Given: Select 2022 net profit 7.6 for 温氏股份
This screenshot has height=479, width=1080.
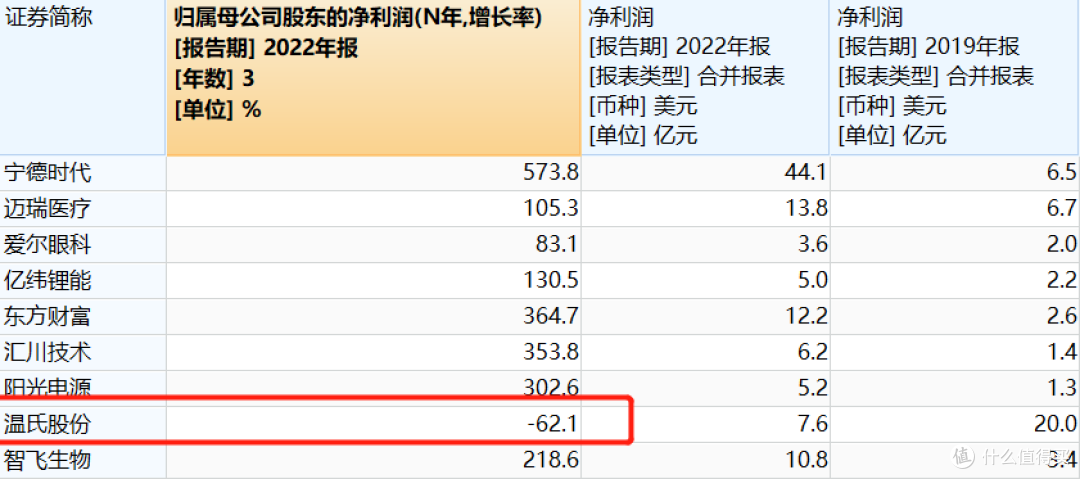Looking at the screenshot, I should (705, 424).
